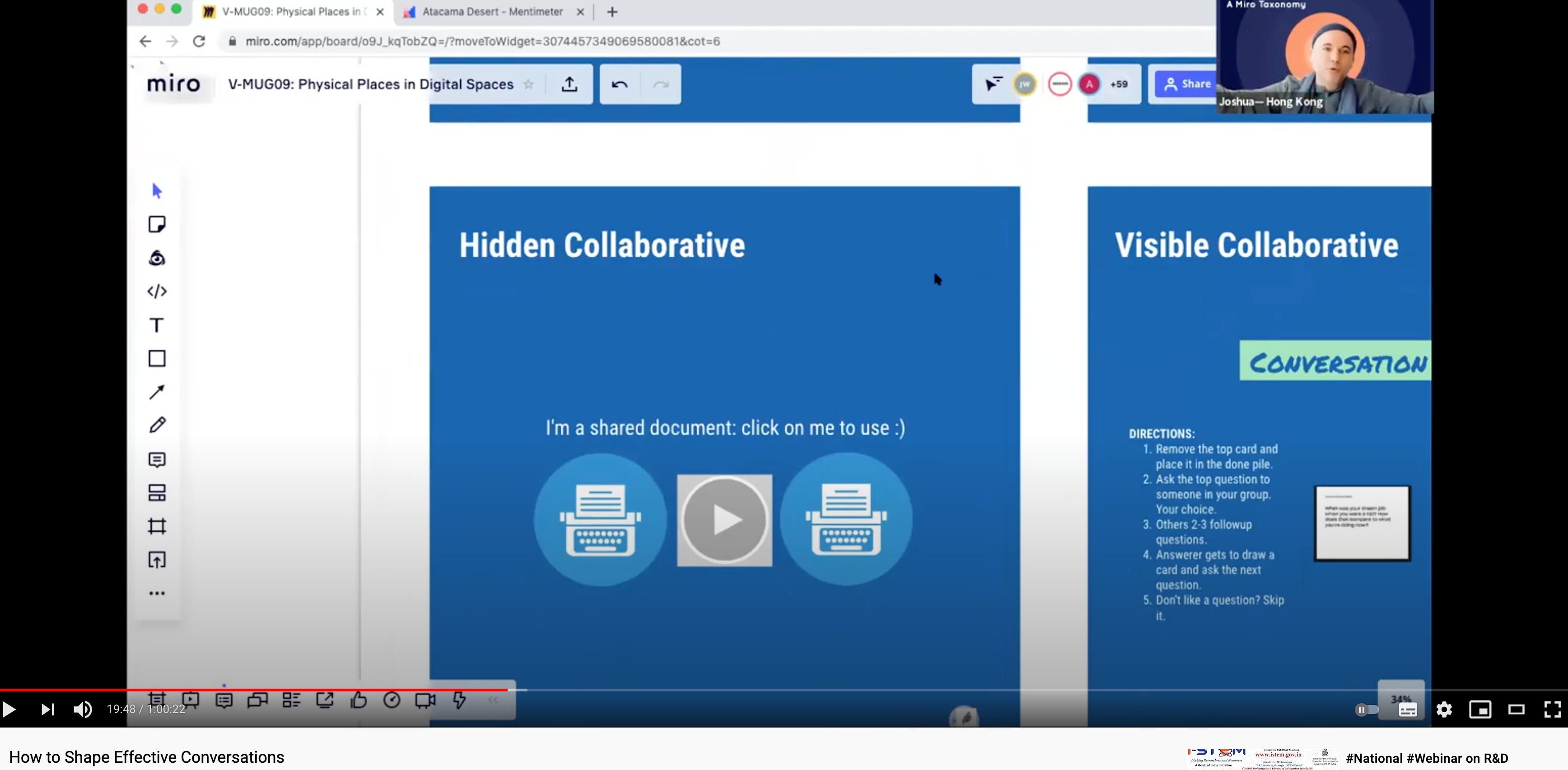Enter YouTube fullscreen mode
The image size is (1568, 770).
tap(1552, 709)
